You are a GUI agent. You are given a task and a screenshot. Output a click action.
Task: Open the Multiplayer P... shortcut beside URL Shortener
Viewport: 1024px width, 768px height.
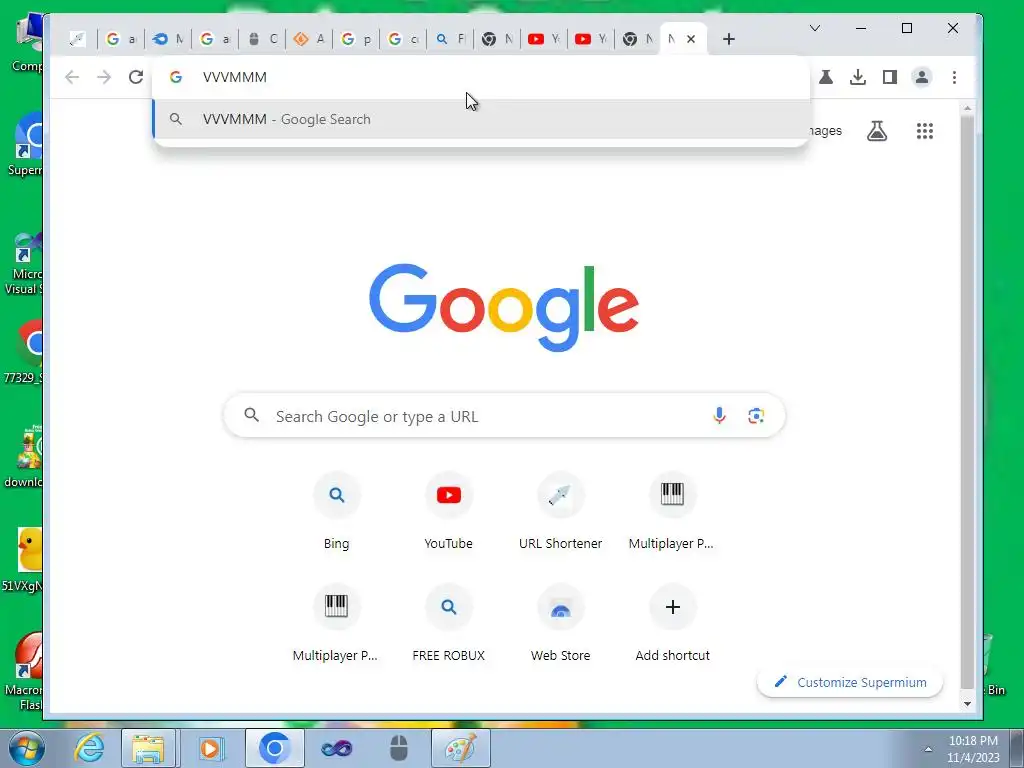pos(672,512)
